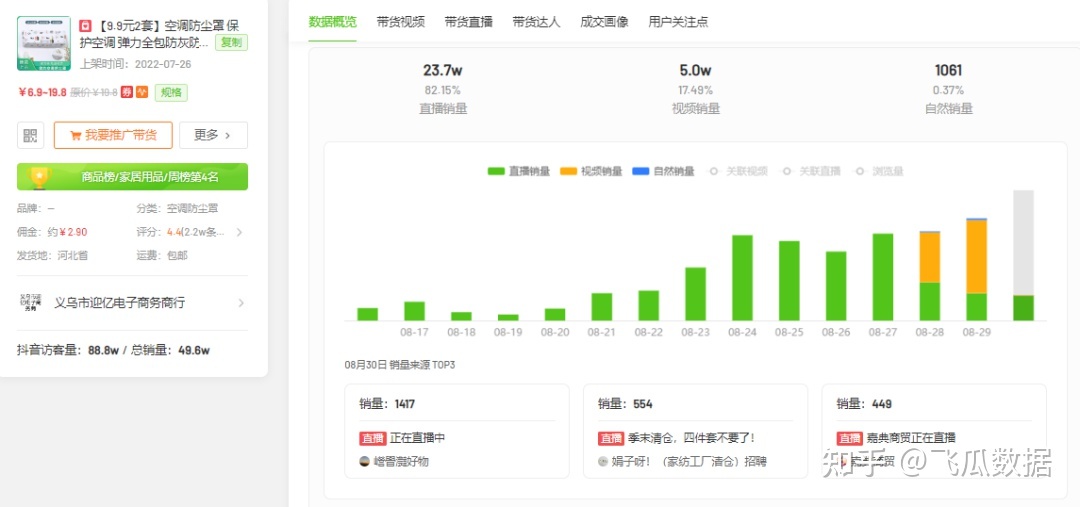1080x507 pixels.
Task: Click 我要推广带货 button
Action: coord(113,135)
